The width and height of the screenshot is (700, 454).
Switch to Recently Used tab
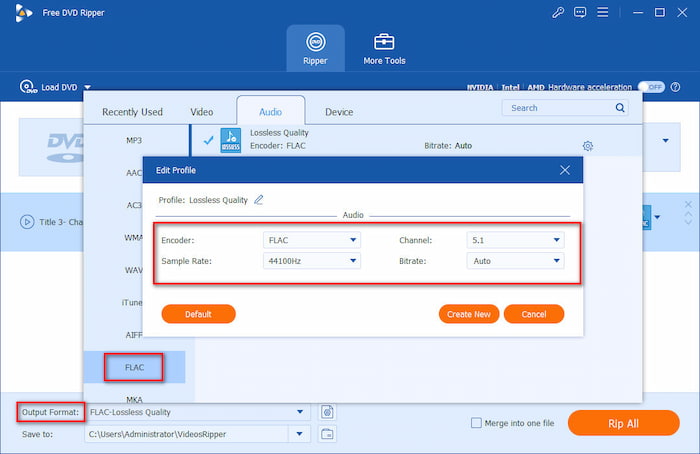pyautogui.click(x=132, y=112)
